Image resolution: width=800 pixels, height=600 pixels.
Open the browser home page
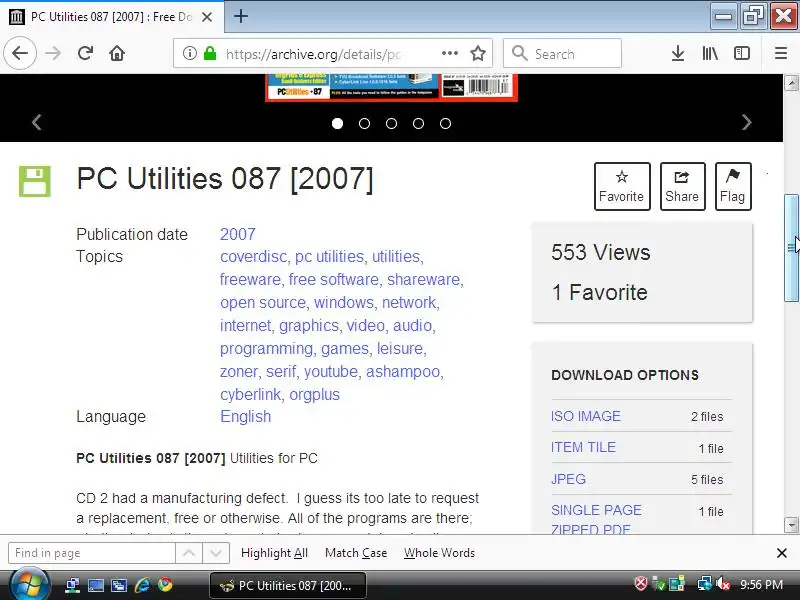click(117, 53)
